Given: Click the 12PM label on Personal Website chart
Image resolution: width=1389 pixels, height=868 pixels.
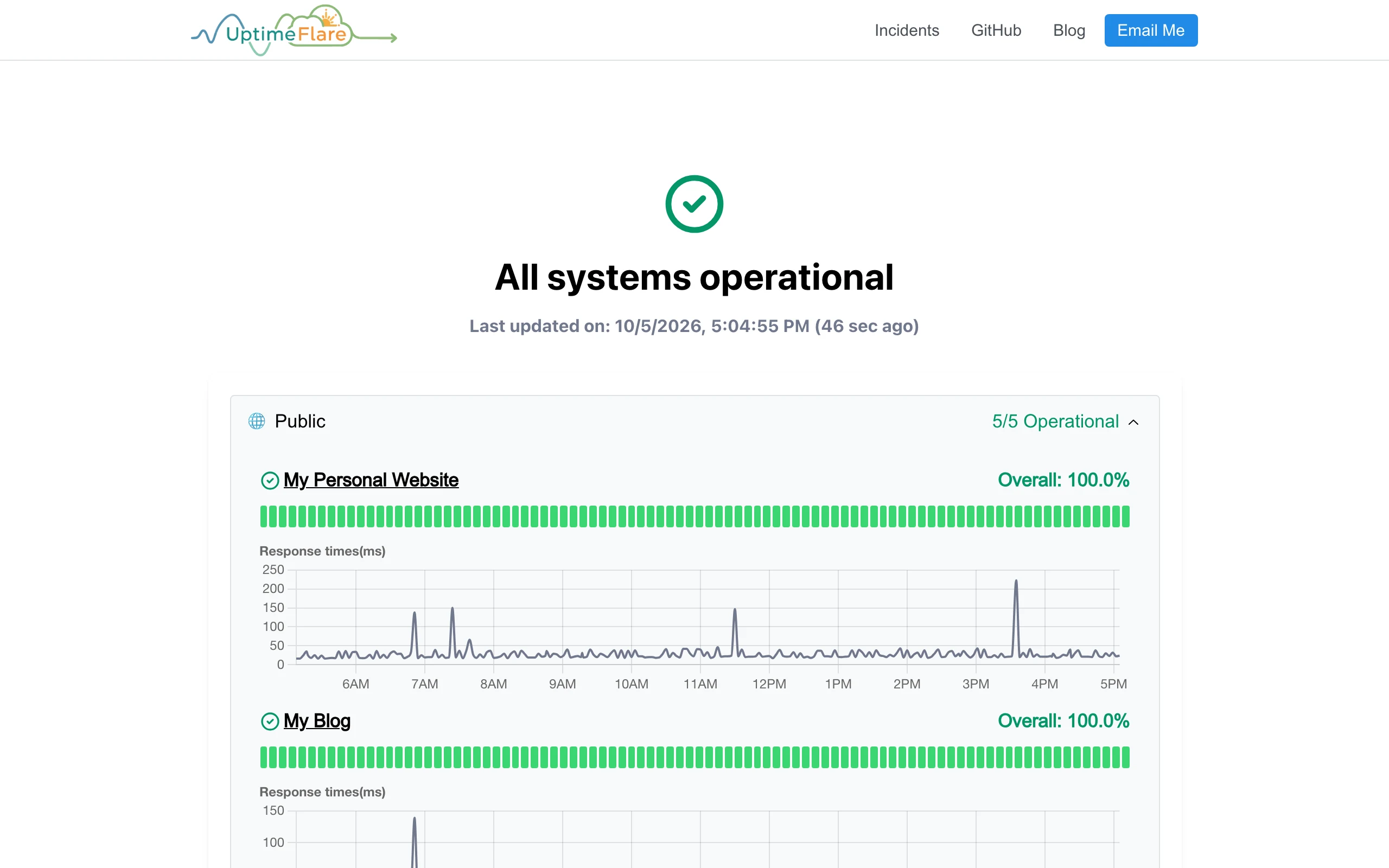Looking at the screenshot, I should [x=769, y=684].
